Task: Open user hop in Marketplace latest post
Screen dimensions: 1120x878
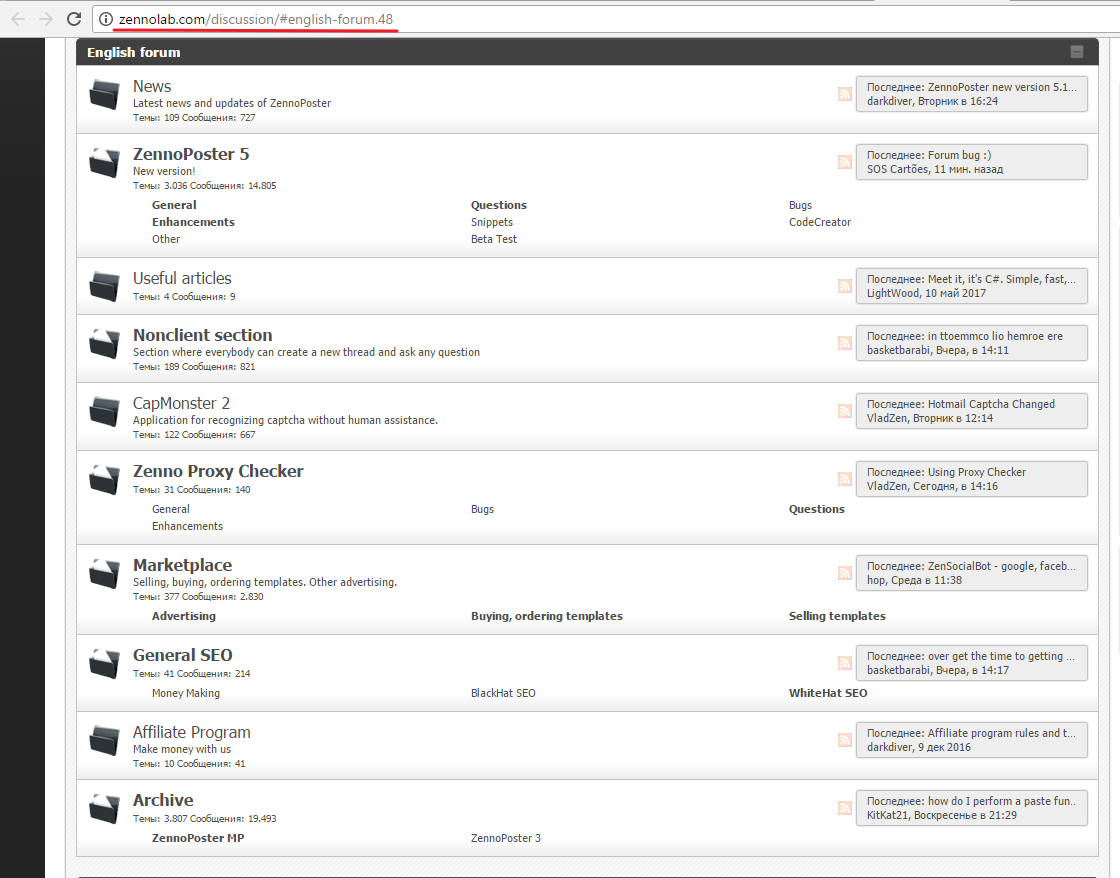Action: click(x=876, y=580)
